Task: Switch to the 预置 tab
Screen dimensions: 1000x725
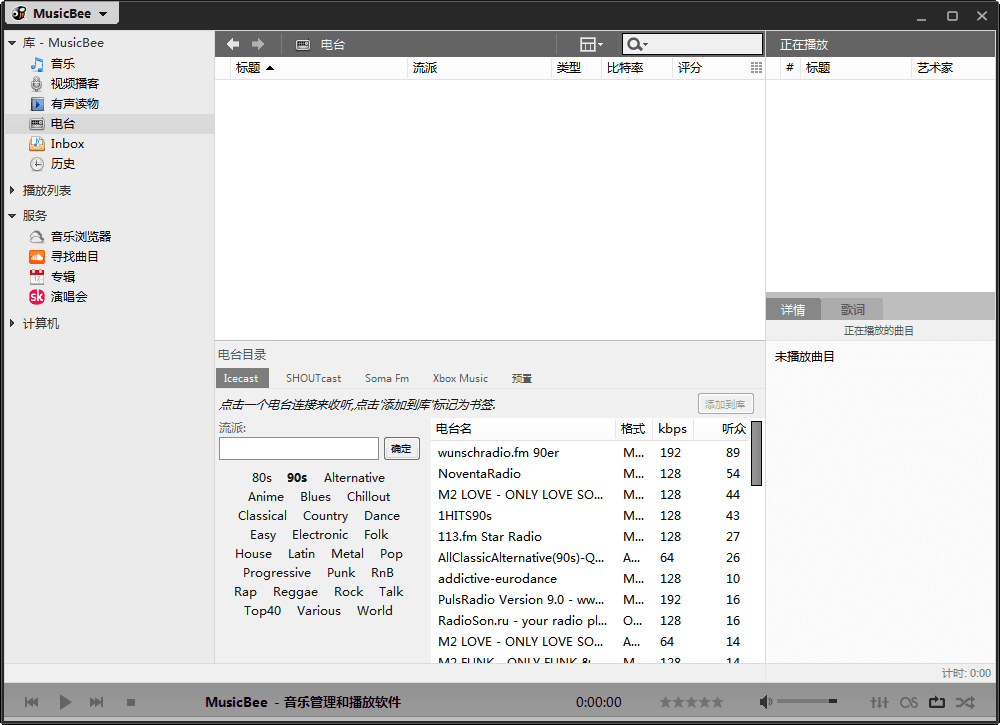Action: click(522, 378)
